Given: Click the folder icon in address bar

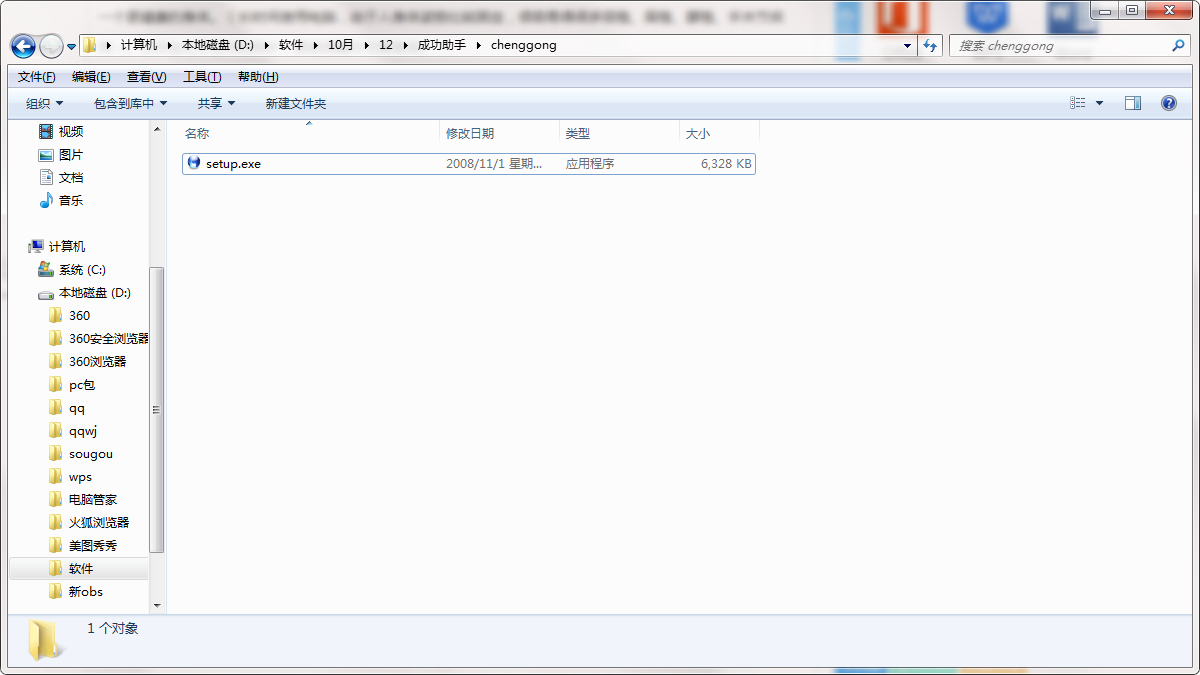Looking at the screenshot, I should [90, 45].
